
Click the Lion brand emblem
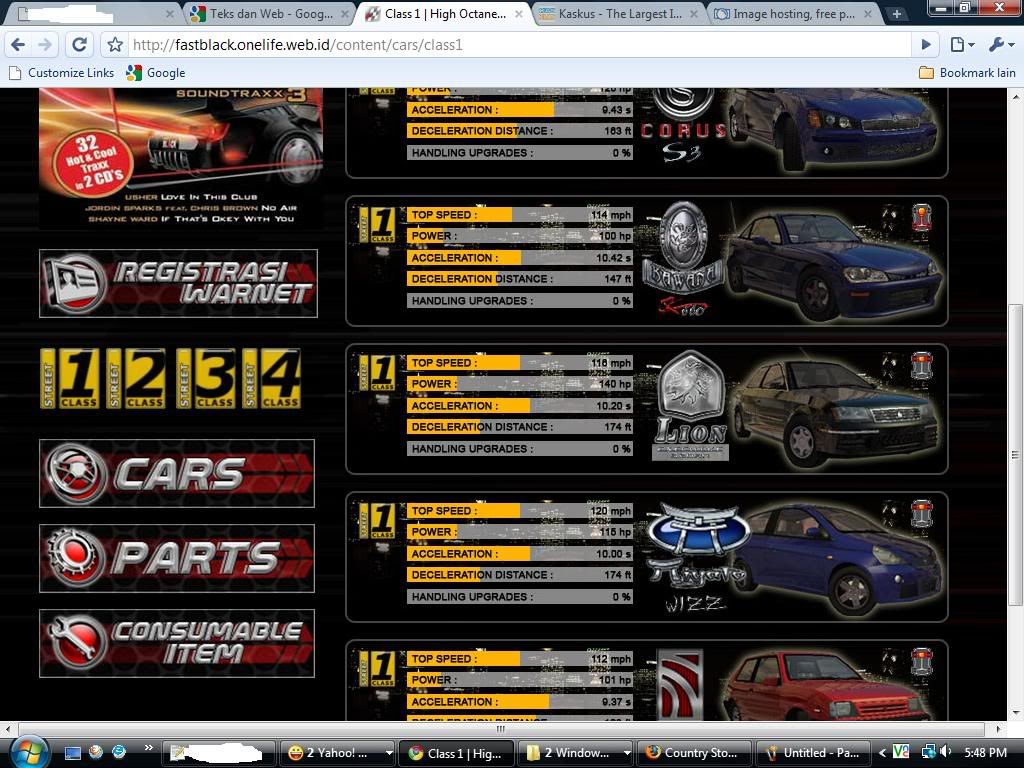point(691,406)
